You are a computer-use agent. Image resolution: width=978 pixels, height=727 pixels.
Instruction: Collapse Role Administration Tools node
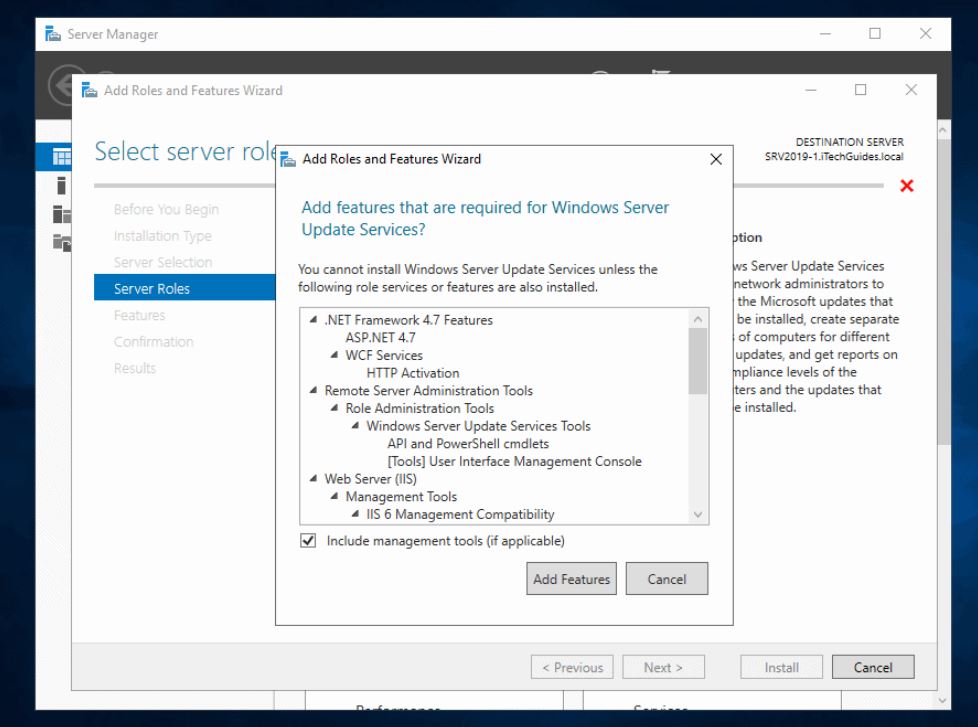click(x=334, y=408)
